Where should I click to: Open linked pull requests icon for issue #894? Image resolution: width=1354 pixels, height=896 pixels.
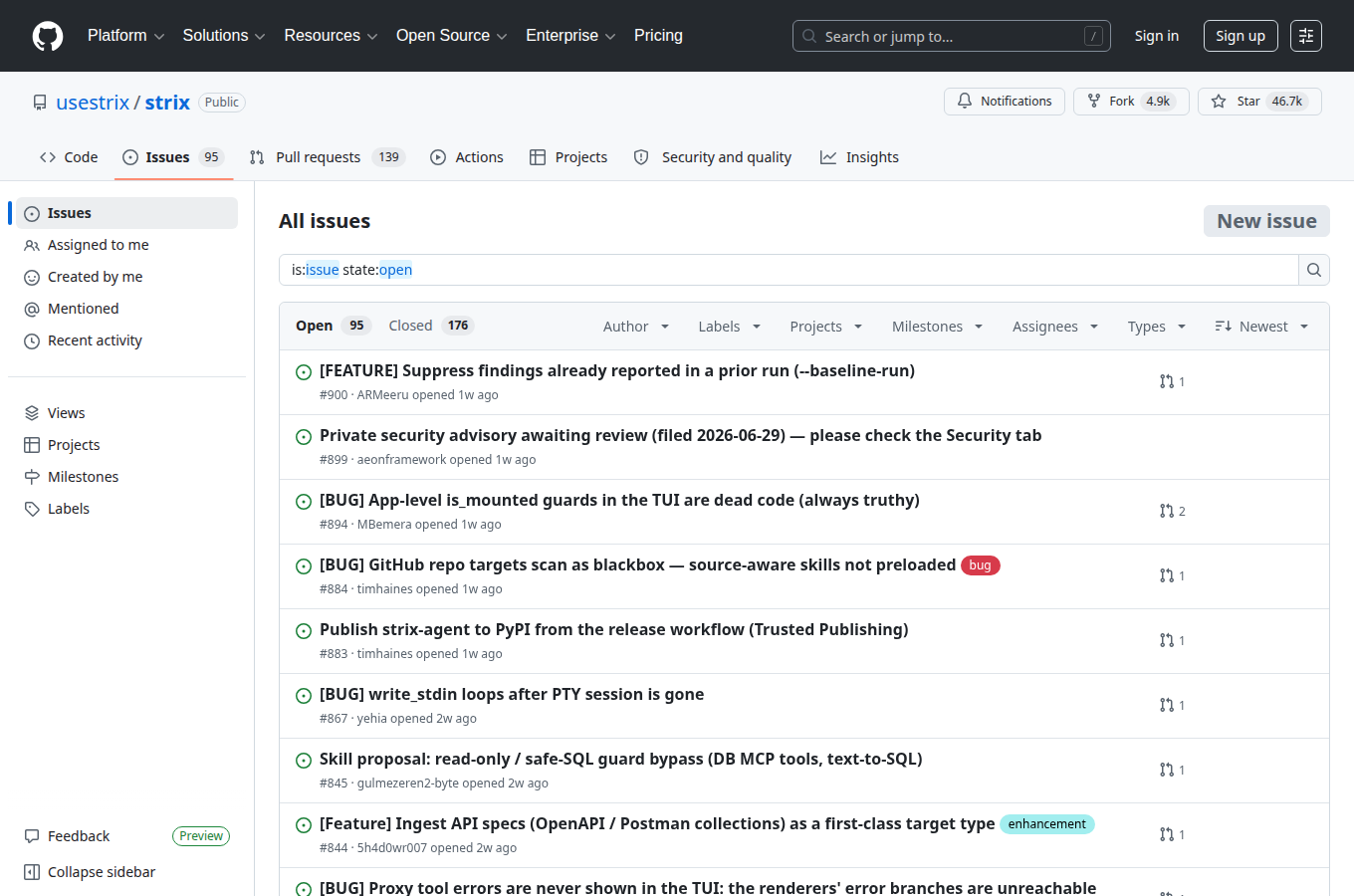1167,511
